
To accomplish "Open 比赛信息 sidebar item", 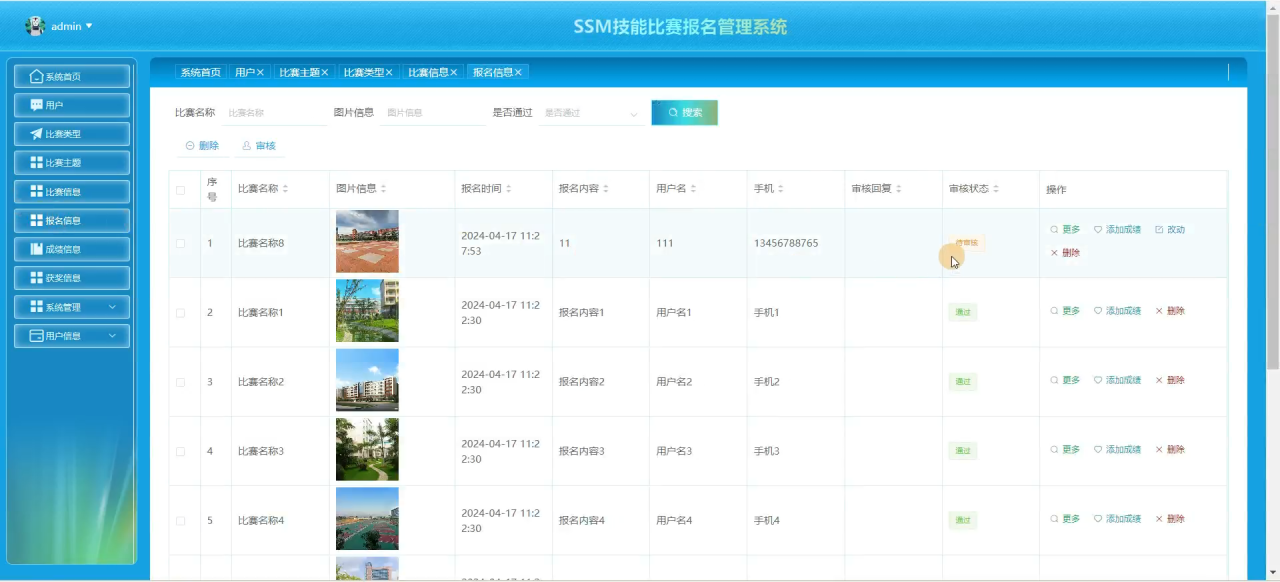I will [x=72, y=192].
